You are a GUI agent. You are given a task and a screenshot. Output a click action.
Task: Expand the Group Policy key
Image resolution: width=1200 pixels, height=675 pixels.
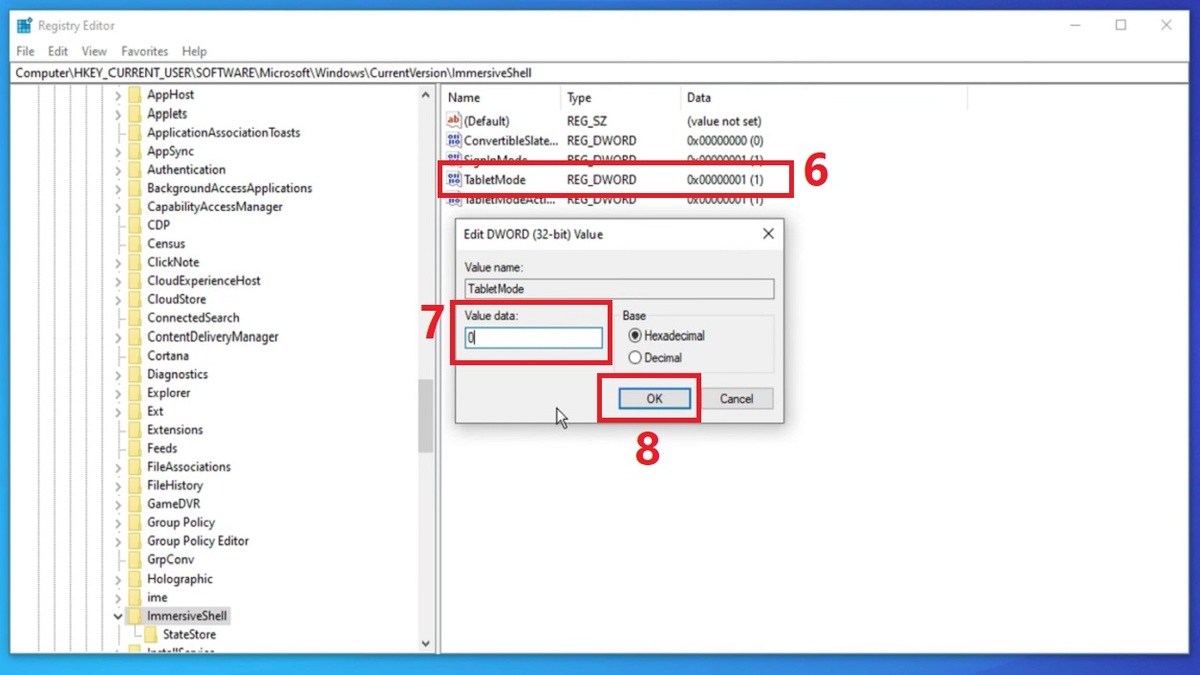coord(120,522)
